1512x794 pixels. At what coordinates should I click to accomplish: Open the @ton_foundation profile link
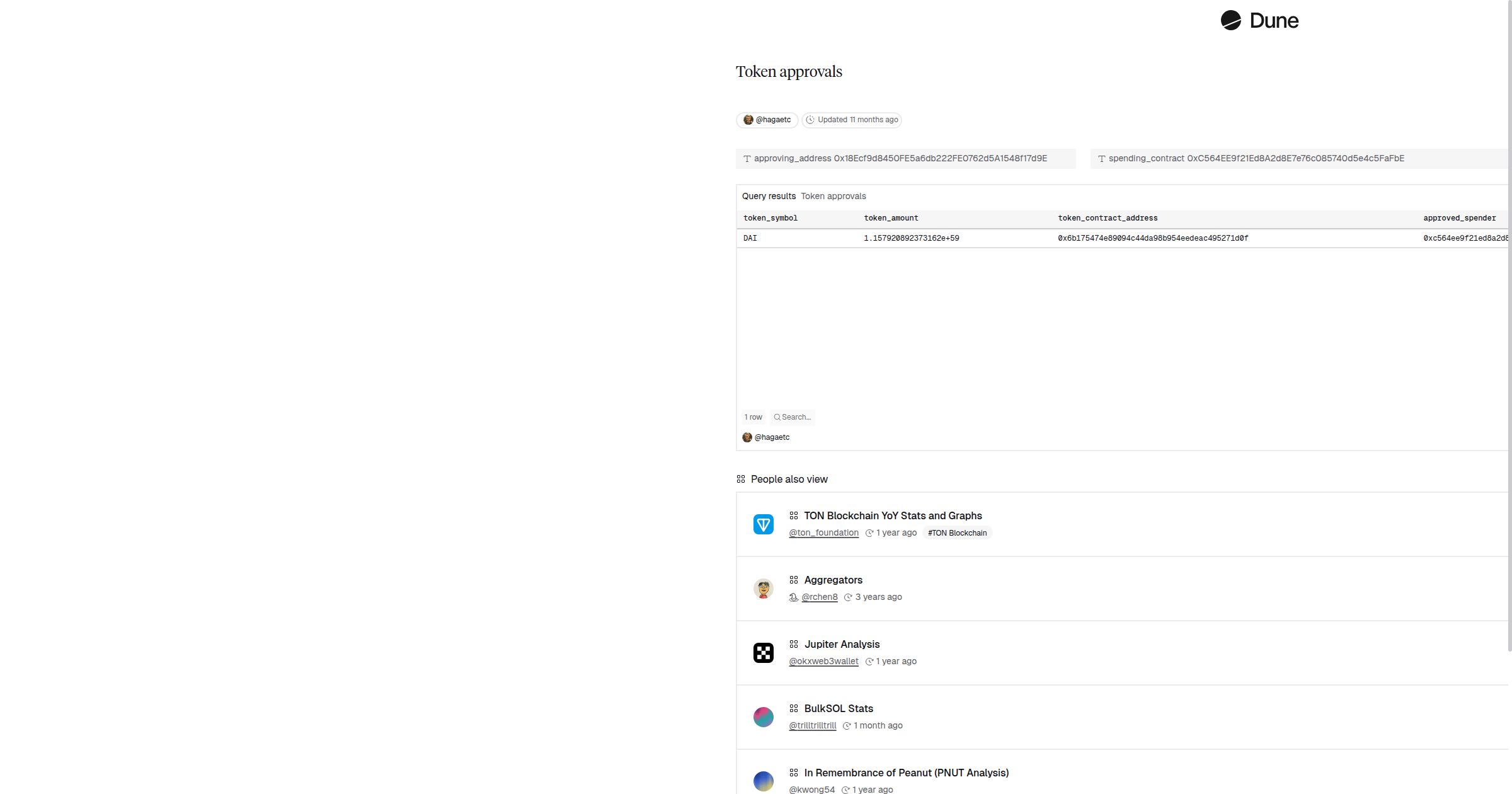point(823,532)
